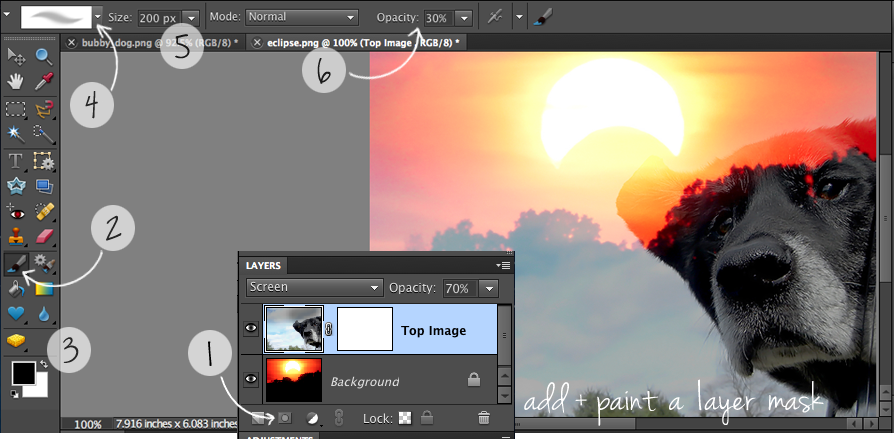Select the Eyedropper tool

click(x=44, y=82)
